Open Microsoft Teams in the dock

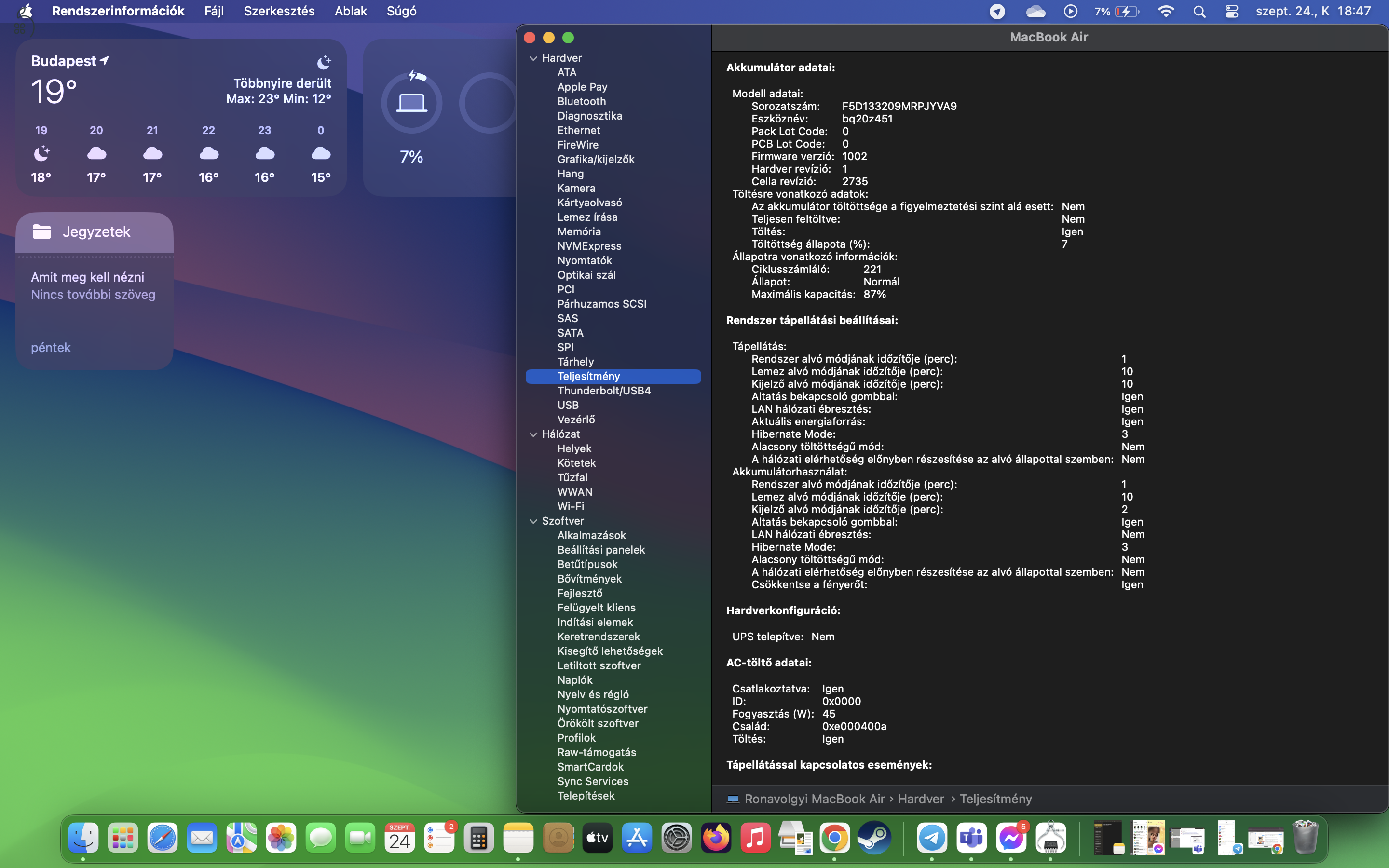click(972, 838)
